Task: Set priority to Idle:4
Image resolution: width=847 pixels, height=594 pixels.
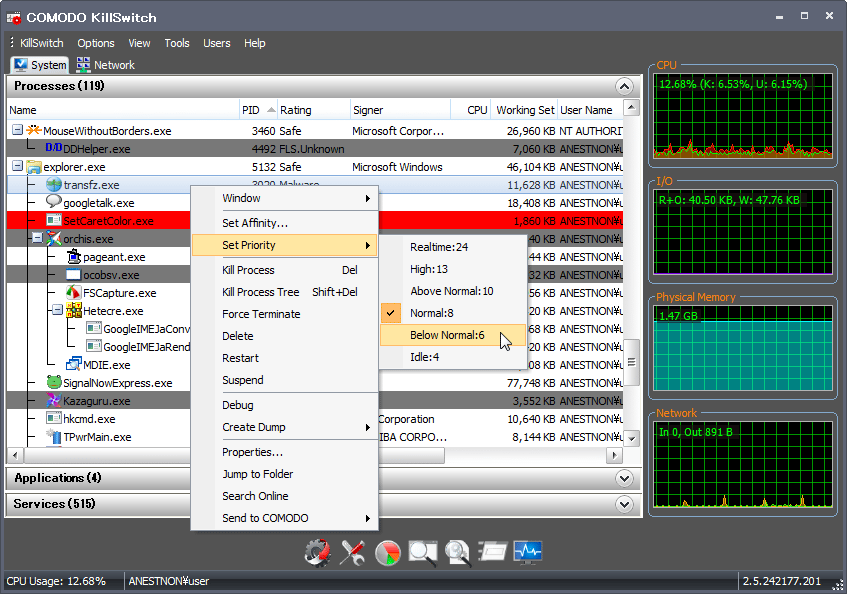Action: point(453,357)
